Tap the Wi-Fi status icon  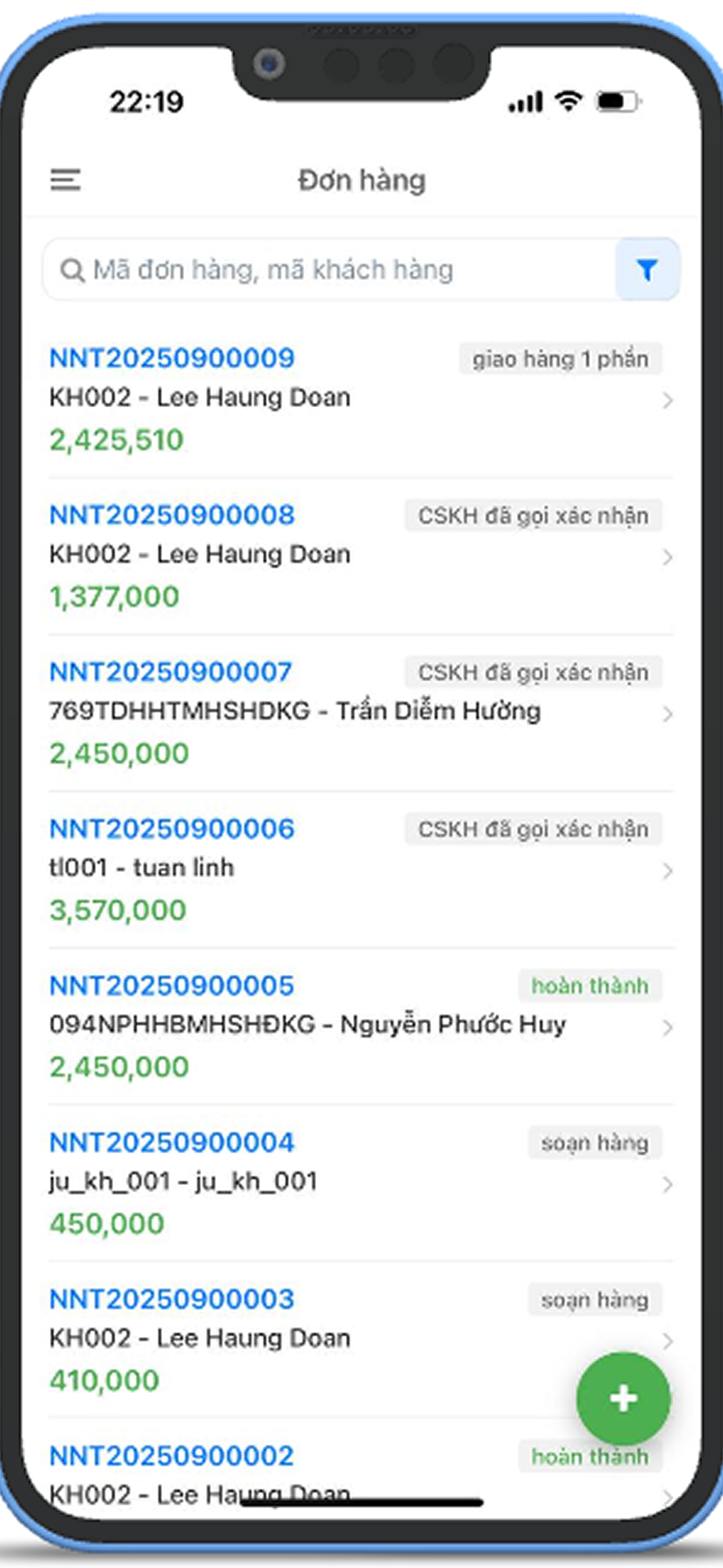click(568, 100)
